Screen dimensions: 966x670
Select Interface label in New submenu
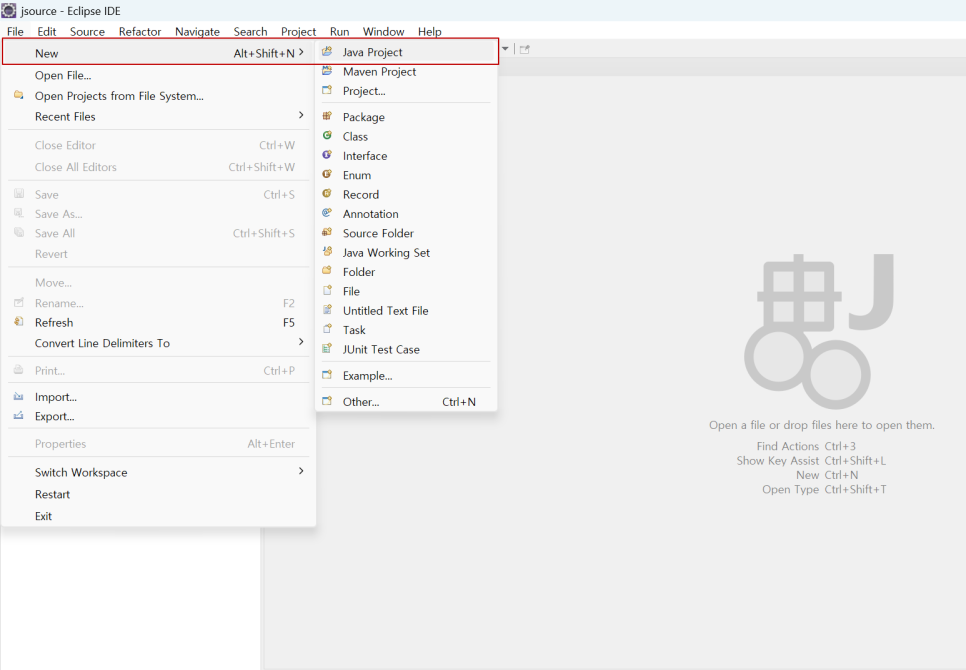click(x=365, y=156)
